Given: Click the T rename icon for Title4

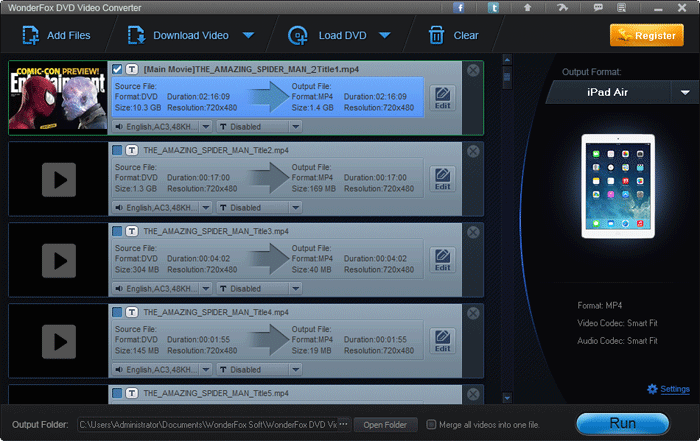Looking at the screenshot, I should pyautogui.click(x=132, y=312).
